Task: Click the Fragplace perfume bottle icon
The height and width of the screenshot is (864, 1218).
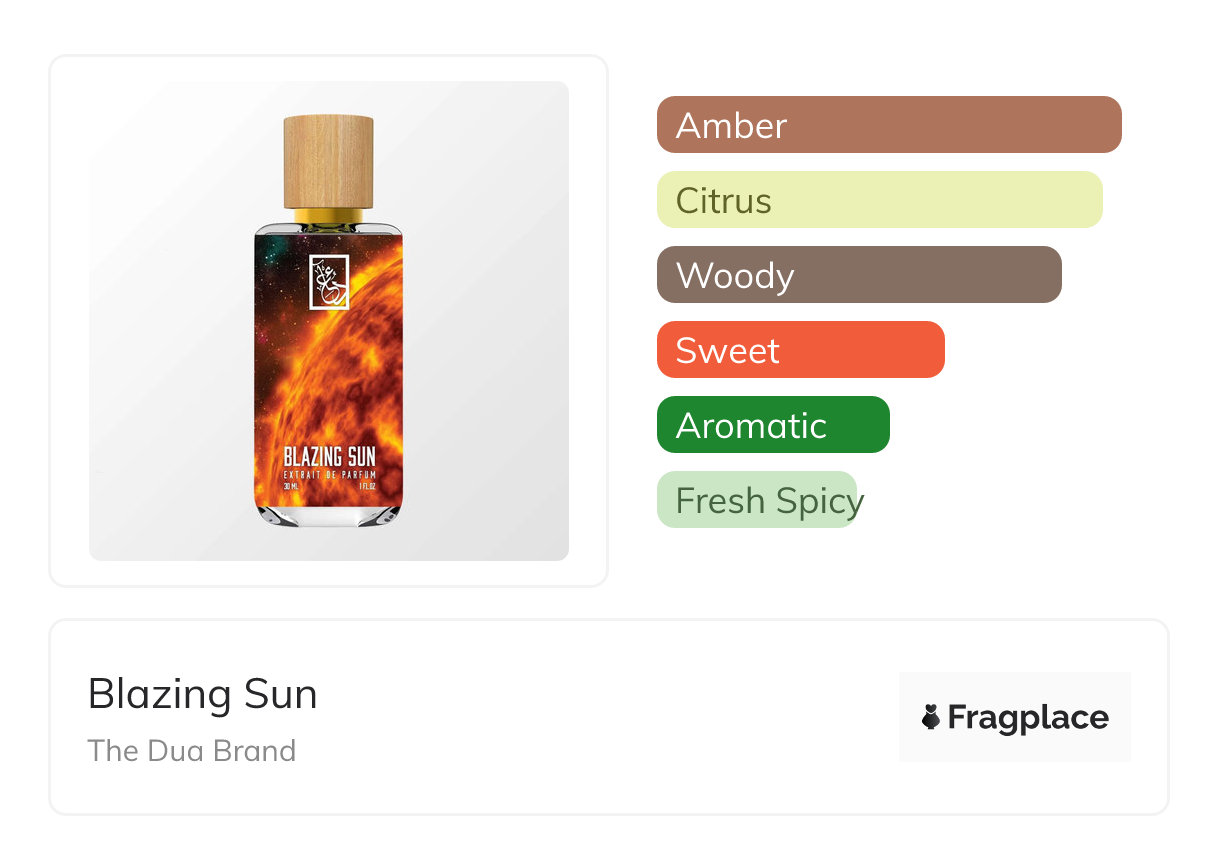Action: [932, 717]
